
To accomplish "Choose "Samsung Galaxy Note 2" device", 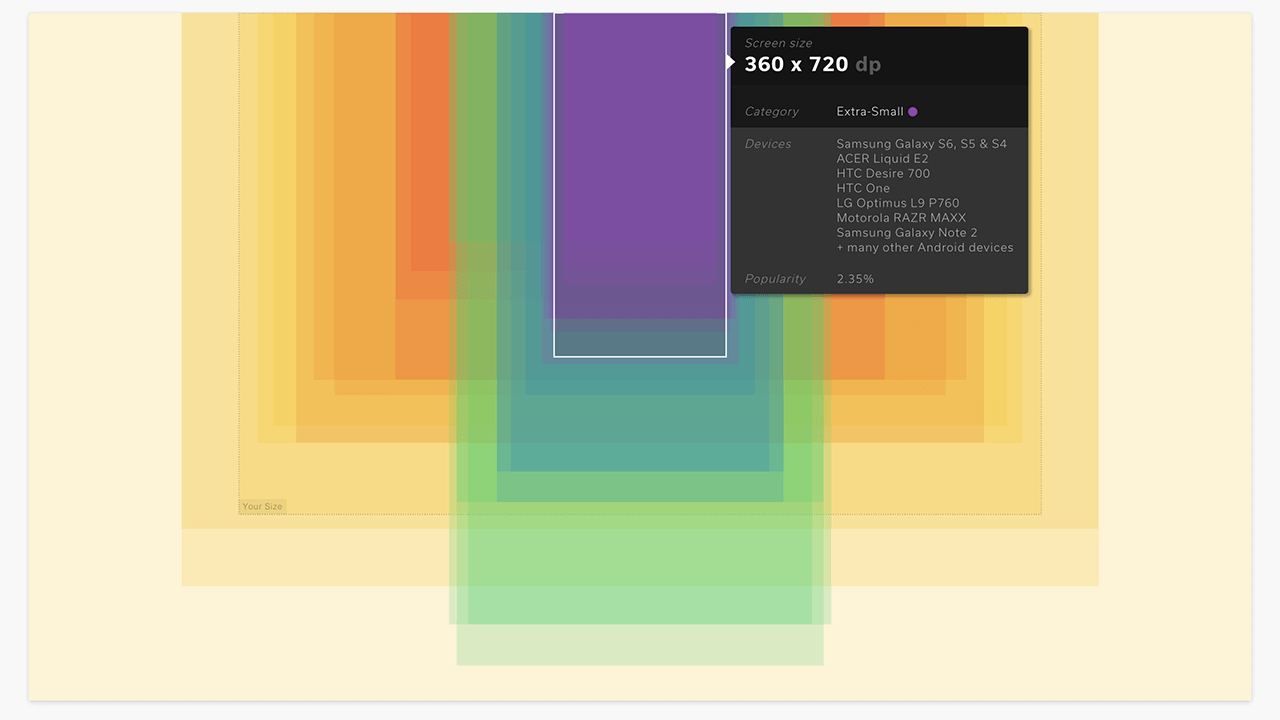I will coord(907,232).
